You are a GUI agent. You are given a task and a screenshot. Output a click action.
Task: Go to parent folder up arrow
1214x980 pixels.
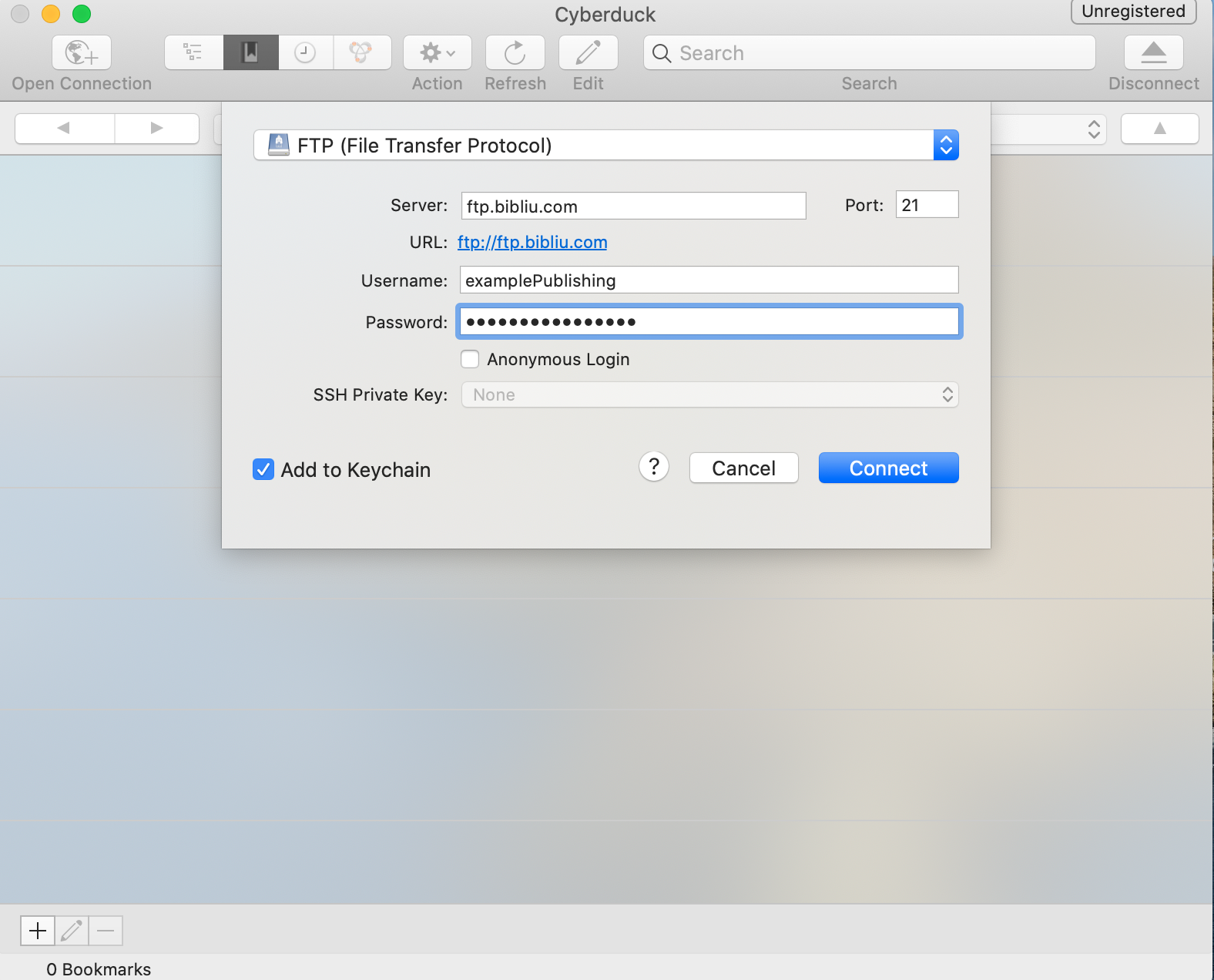tap(1159, 128)
